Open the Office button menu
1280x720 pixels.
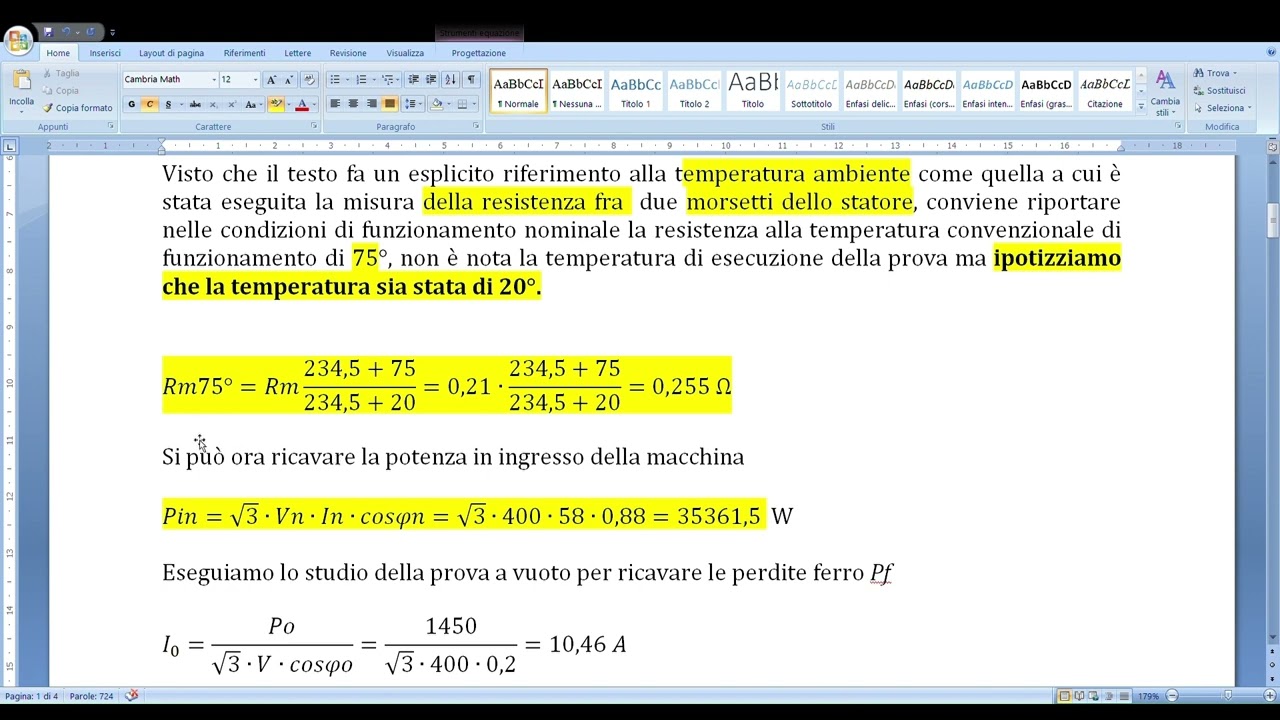tap(18, 40)
